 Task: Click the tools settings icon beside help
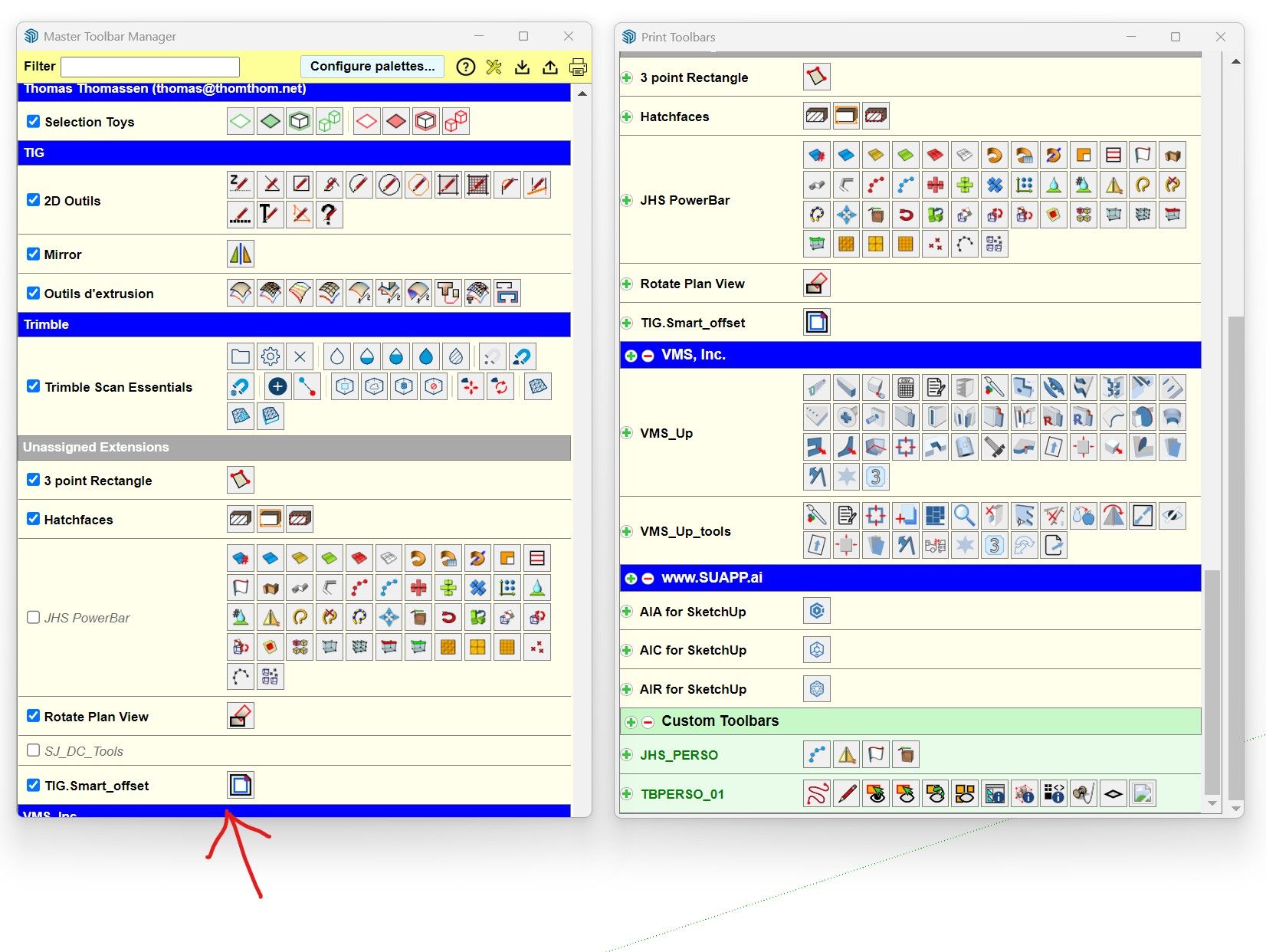click(x=494, y=67)
